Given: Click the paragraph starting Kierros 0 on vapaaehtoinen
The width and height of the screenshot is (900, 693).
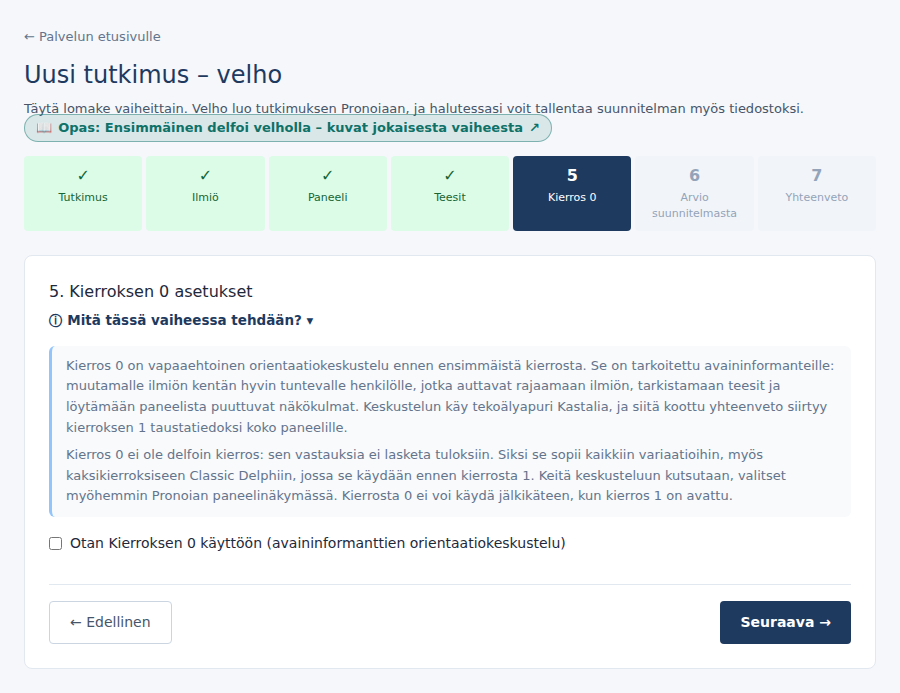Looking at the screenshot, I should (450, 396).
